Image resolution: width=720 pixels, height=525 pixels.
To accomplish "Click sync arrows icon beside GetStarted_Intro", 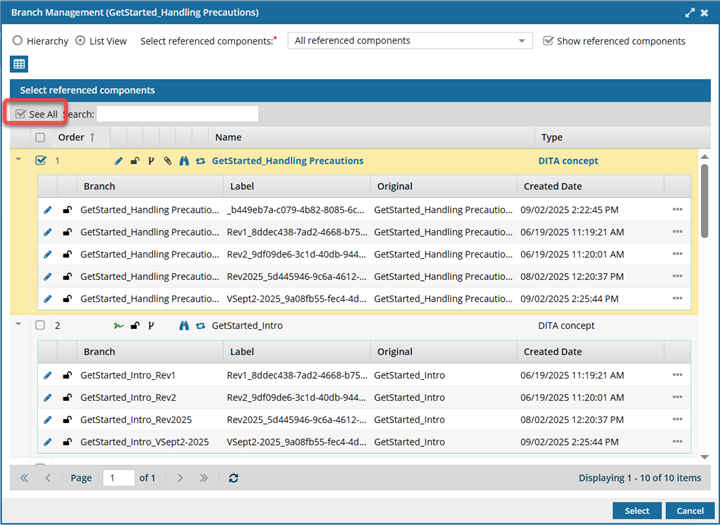I will pyautogui.click(x=200, y=325).
